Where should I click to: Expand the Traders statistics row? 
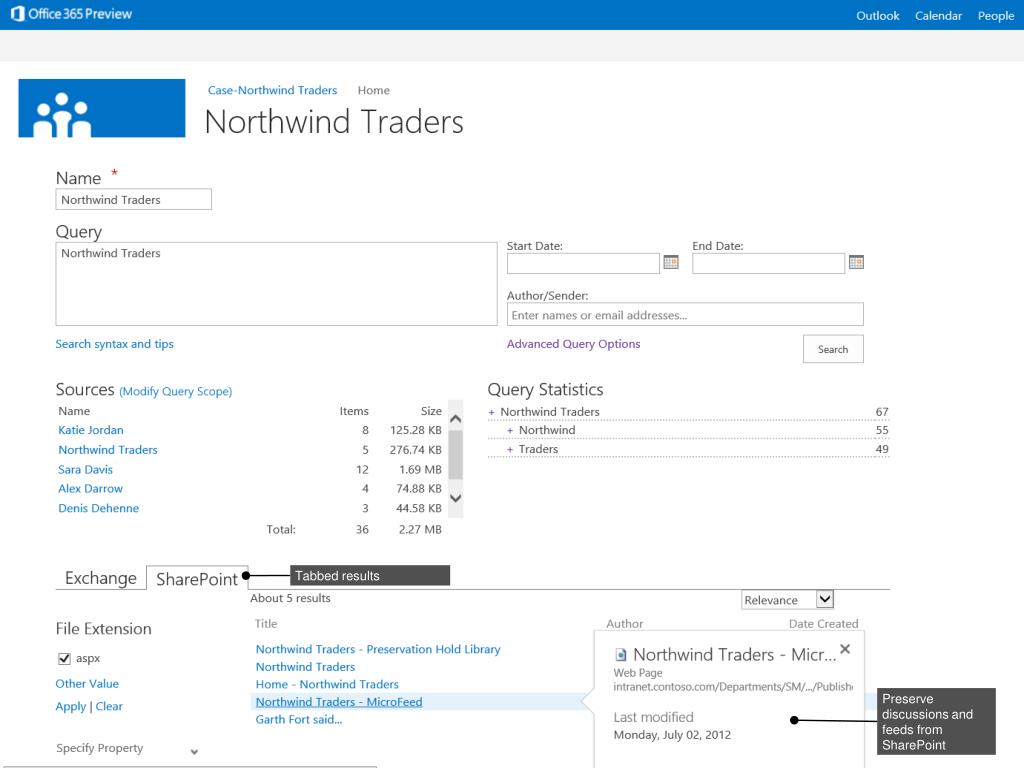[x=510, y=449]
